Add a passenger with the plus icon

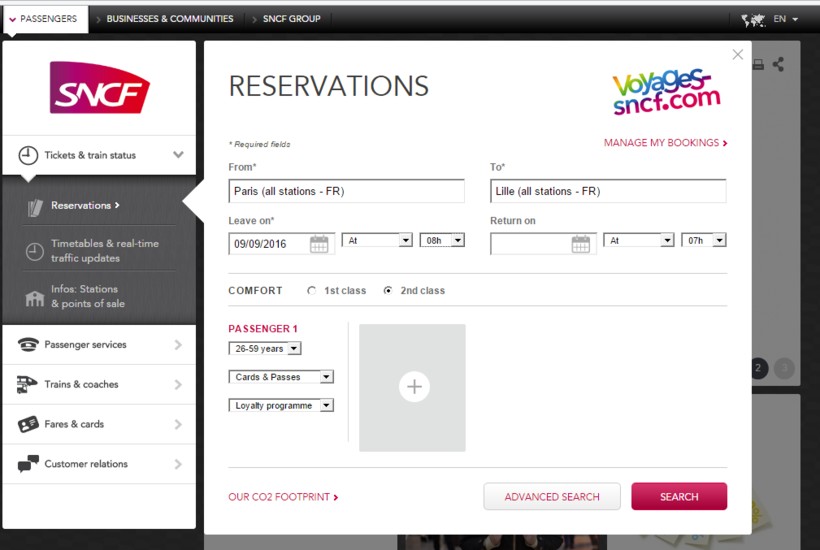click(x=414, y=387)
